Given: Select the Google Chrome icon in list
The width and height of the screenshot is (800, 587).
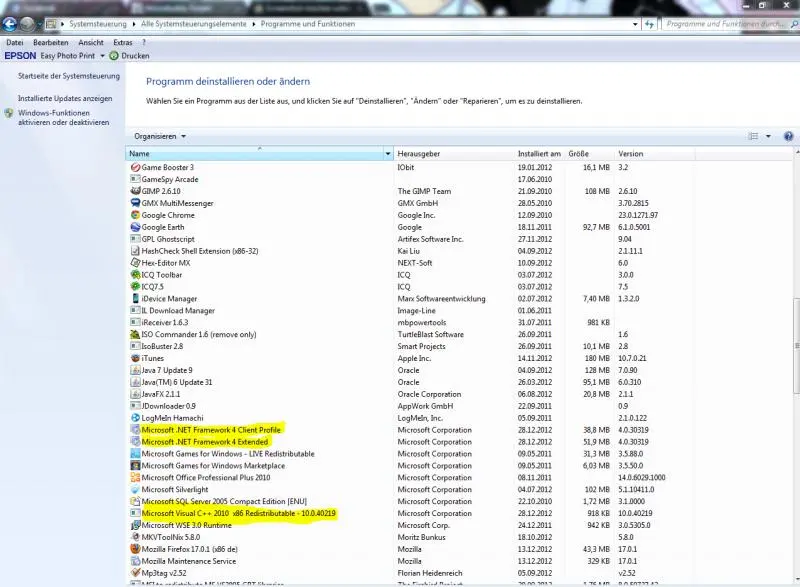Looking at the screenshot, I should 135,215.
